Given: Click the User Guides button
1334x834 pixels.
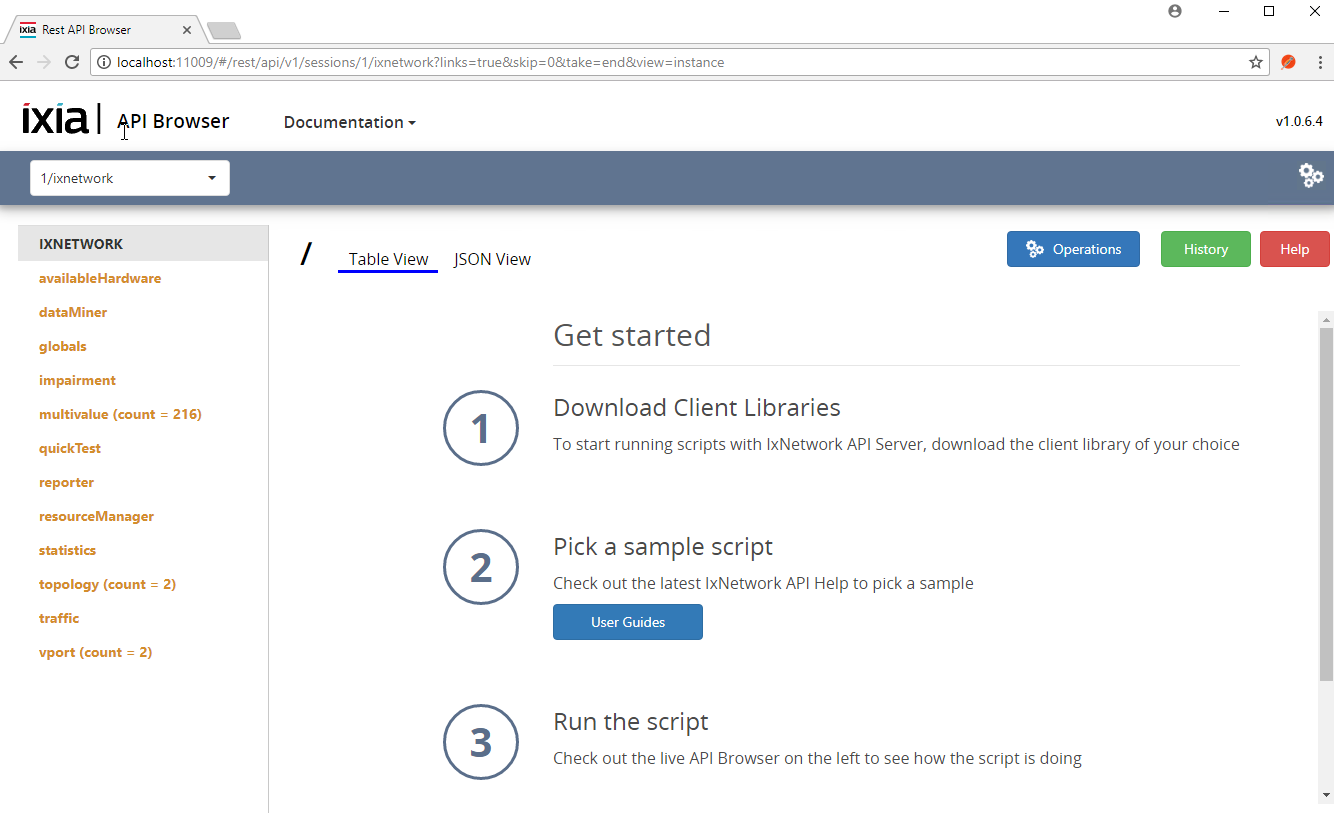Looking at the screenshot, I should point(628,622).
